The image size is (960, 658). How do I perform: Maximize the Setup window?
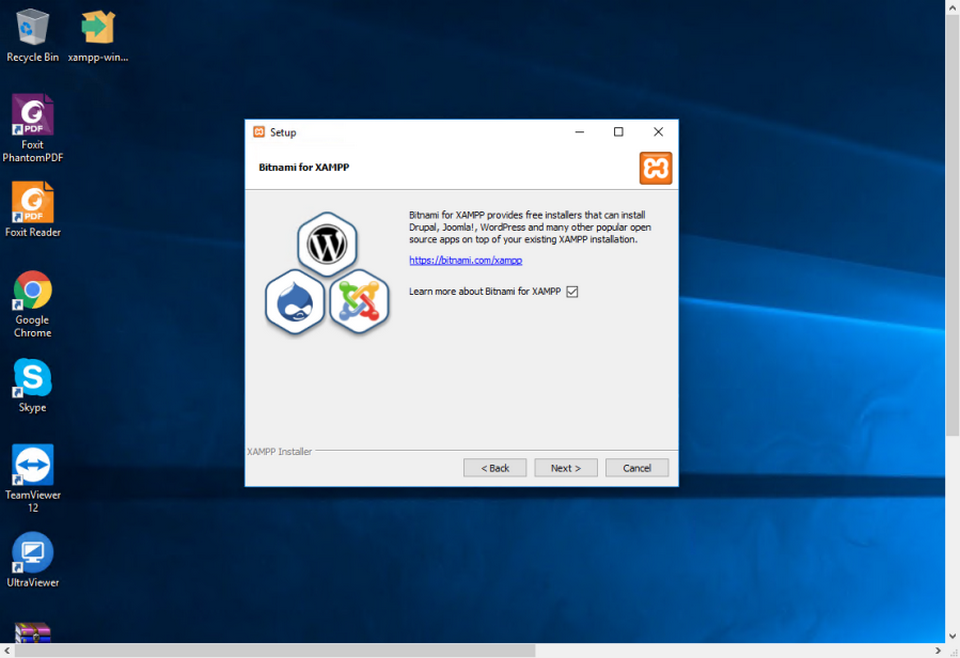(618, 132)
